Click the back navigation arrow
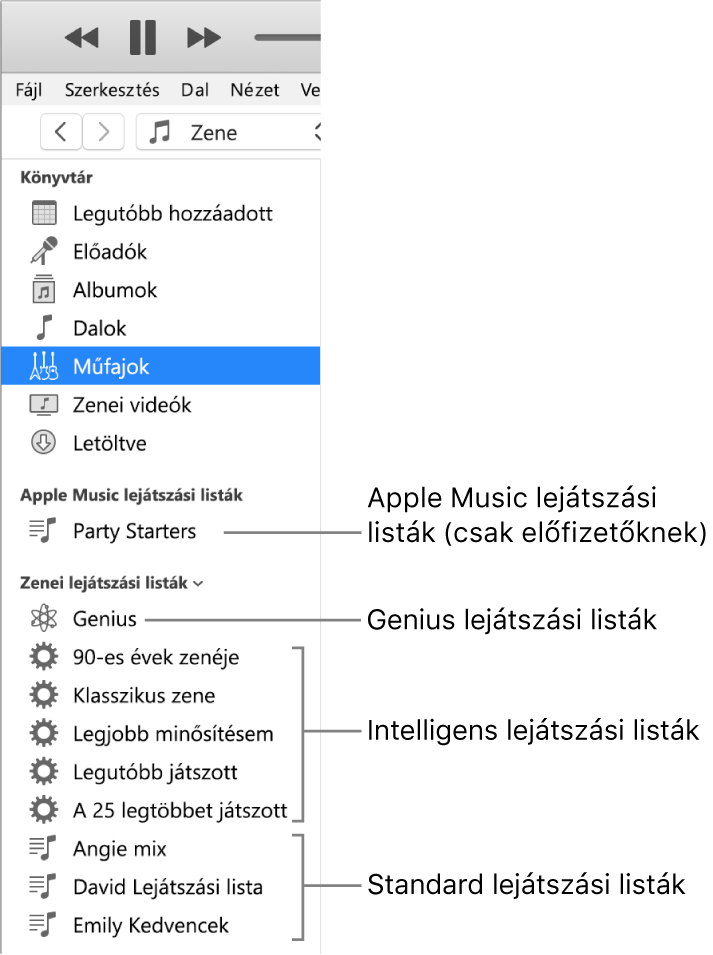 pyautogui.click(x=61, y=131)
